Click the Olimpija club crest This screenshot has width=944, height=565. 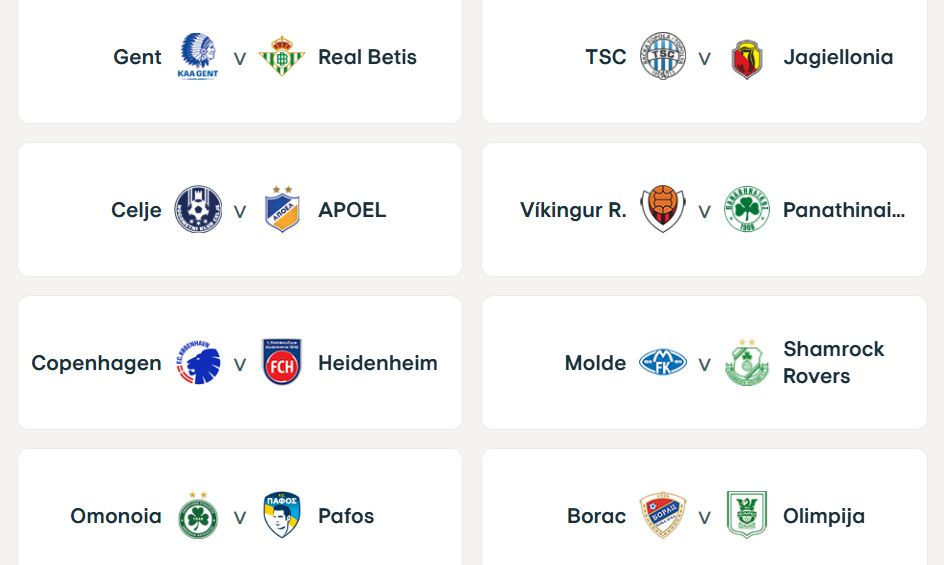pos(747,516)
